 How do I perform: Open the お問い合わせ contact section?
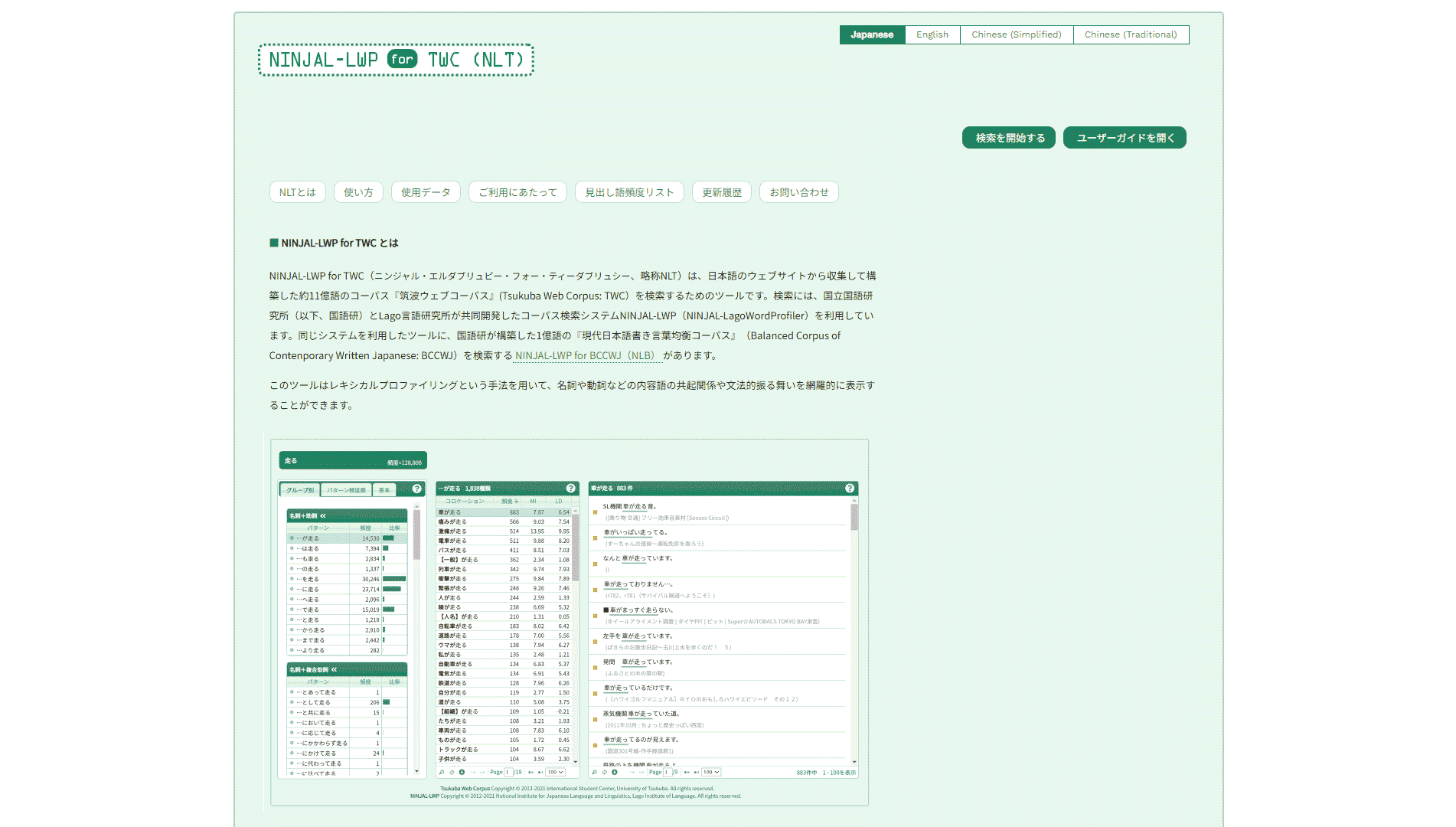[799, 192]
